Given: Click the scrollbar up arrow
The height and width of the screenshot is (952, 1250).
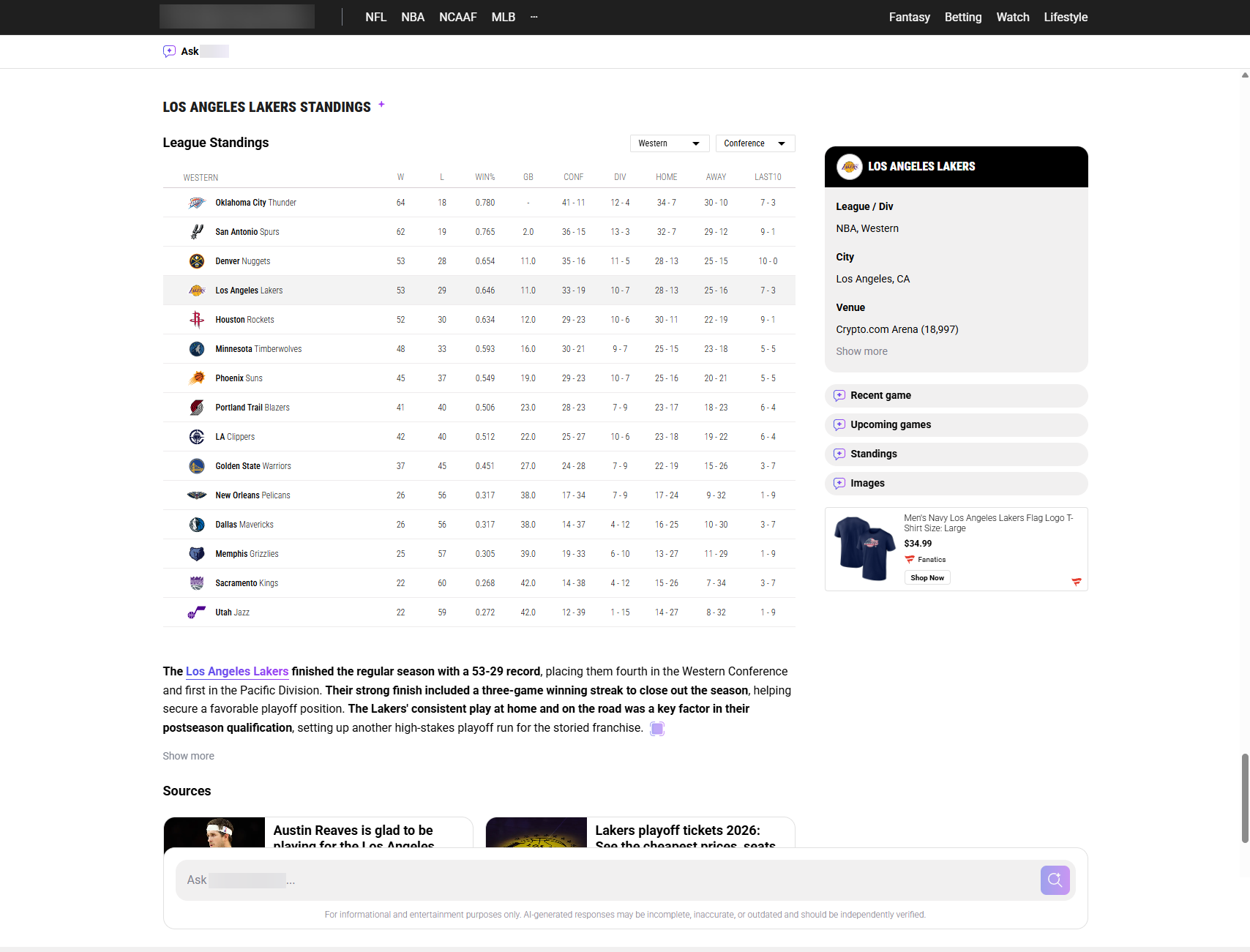Looking at the screenshot, I should click(1245, 75).
